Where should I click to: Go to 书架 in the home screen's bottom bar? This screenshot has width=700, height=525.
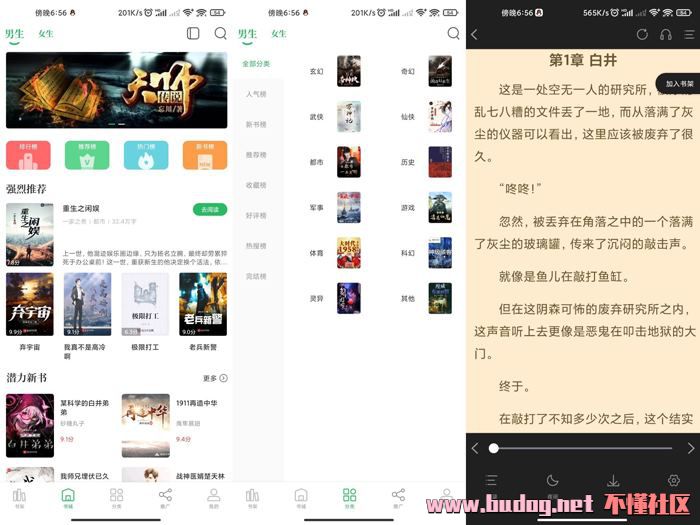[19, 498]
